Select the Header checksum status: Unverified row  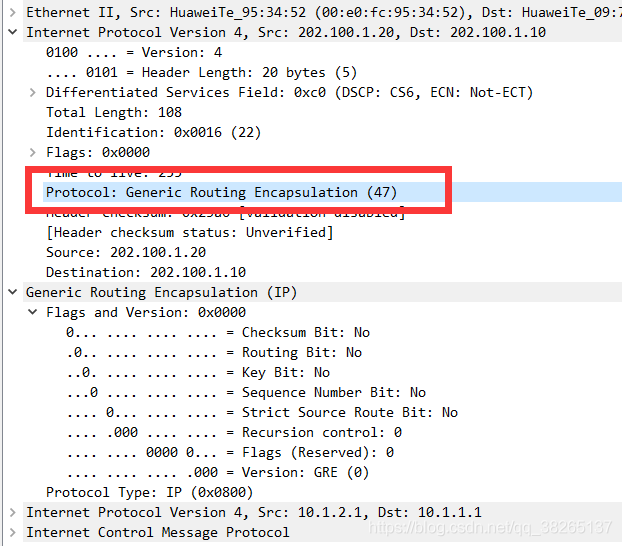click(190, 233)
